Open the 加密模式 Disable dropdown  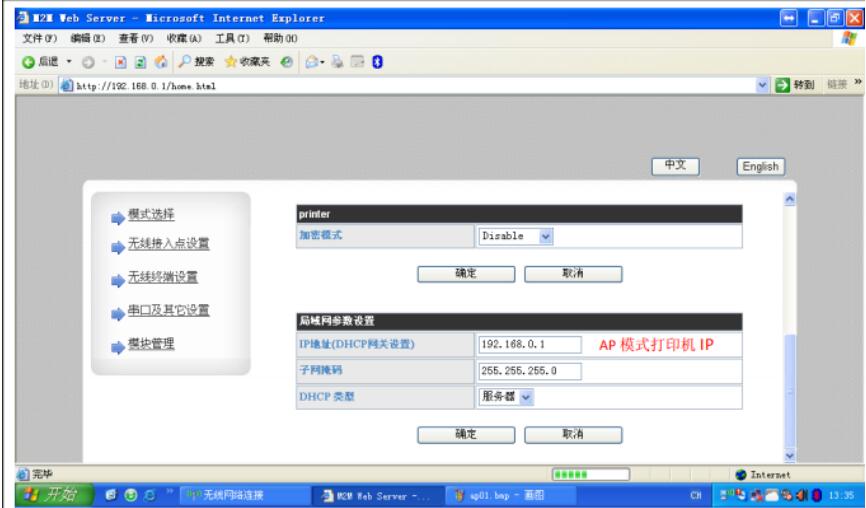point(516,237)
